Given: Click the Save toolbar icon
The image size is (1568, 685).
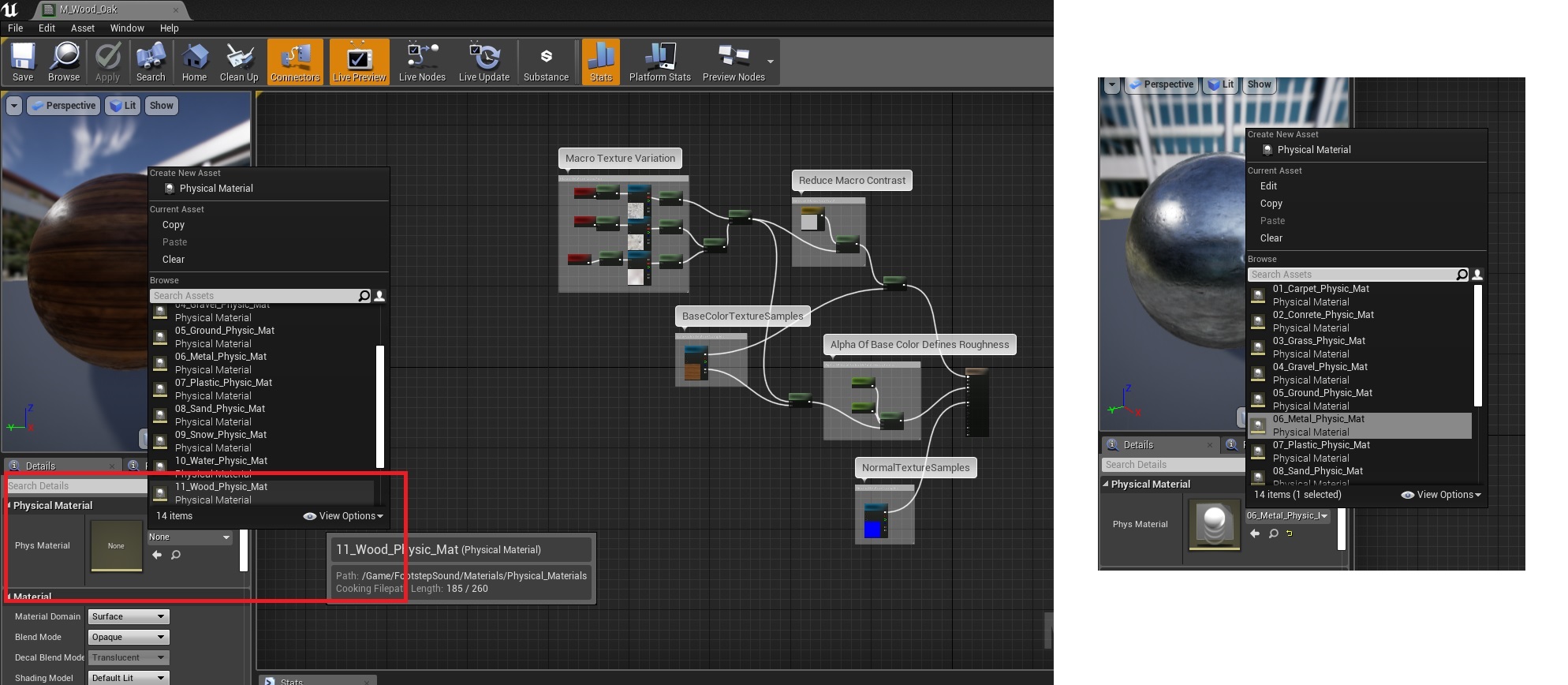Looking at the screenshot, I should tap(23, 62).
